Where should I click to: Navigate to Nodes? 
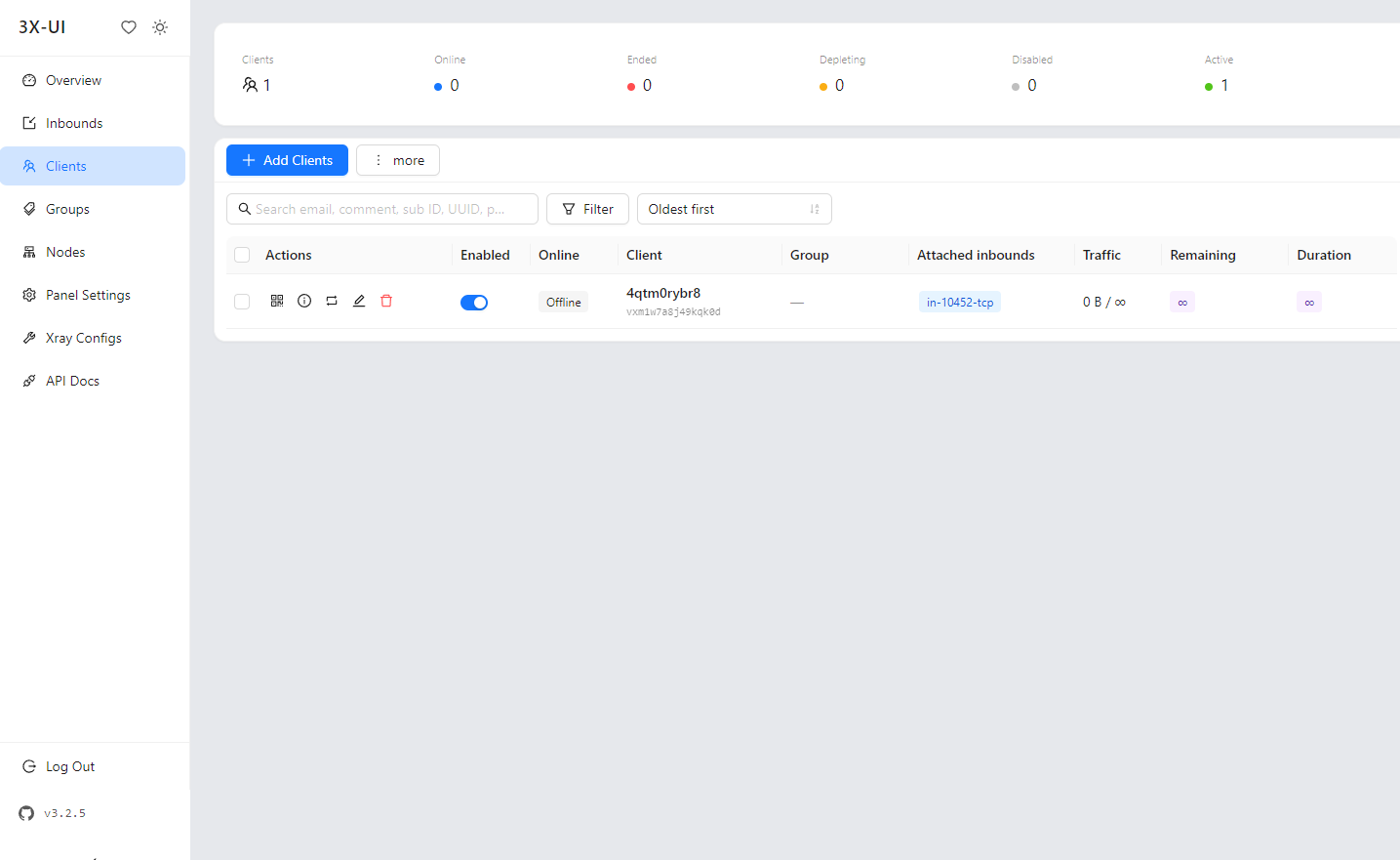pyautogui.click(x=93, y=252)
